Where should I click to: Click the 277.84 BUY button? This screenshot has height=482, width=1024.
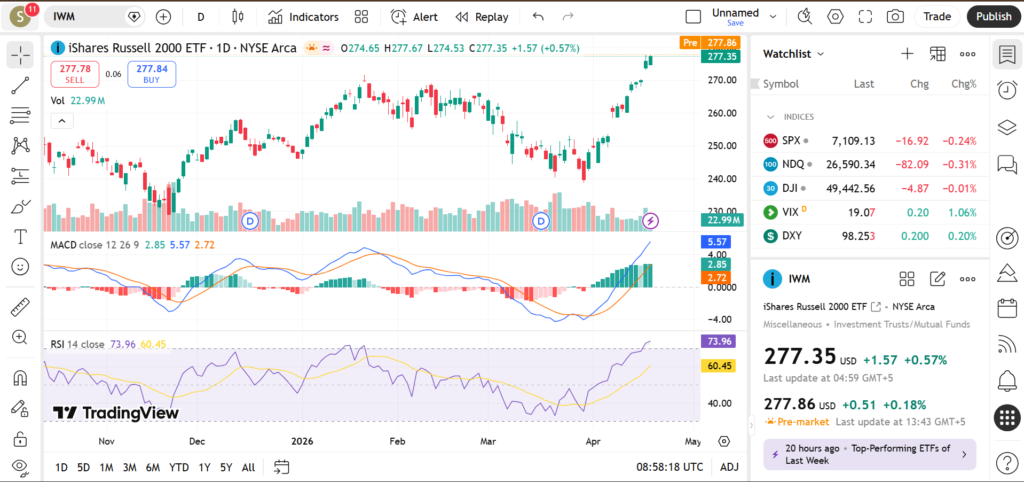152,74
